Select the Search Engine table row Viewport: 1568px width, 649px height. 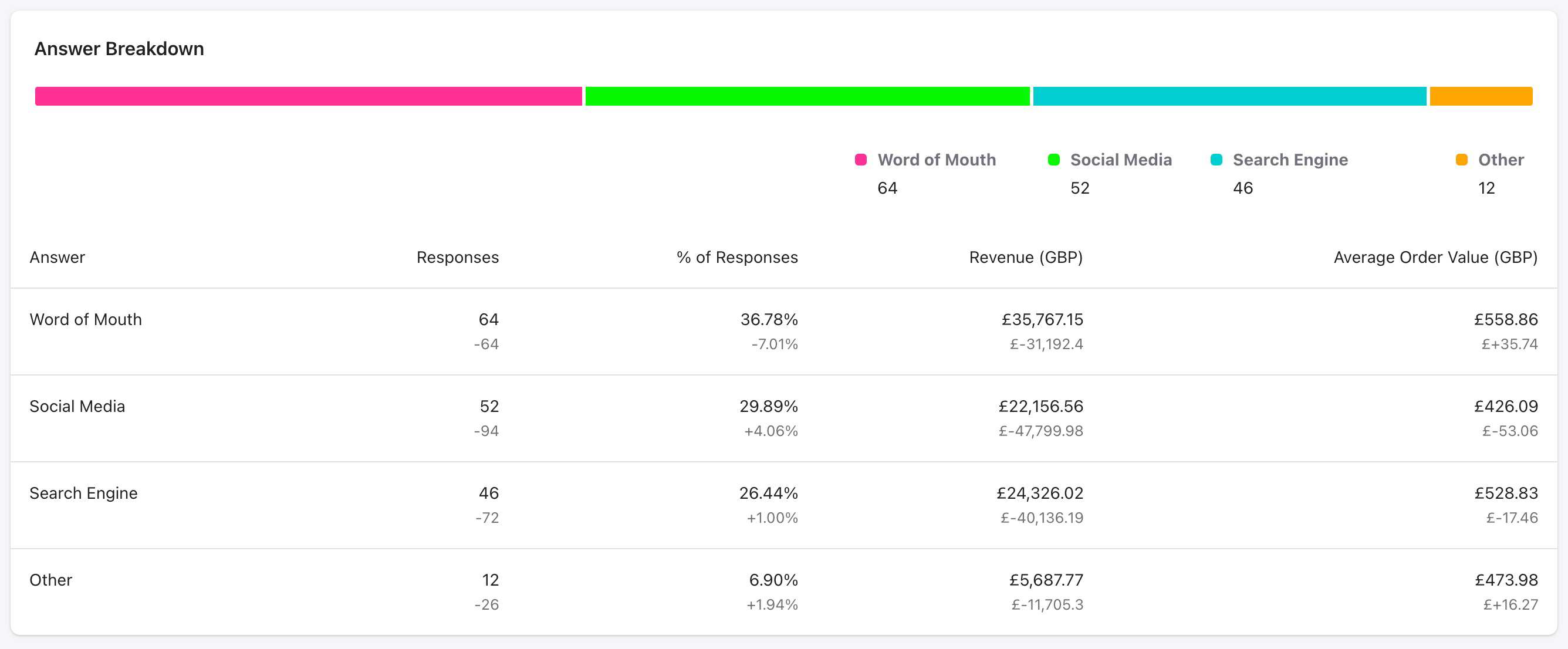coord(83,493)
